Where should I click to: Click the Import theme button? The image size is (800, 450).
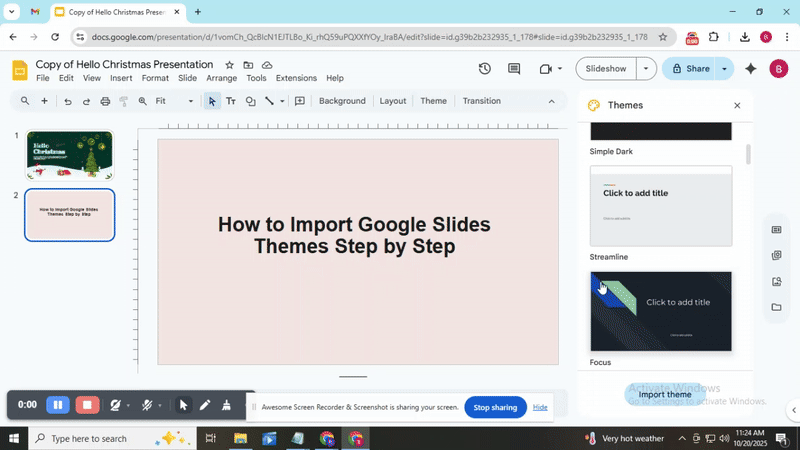[665, 394]
